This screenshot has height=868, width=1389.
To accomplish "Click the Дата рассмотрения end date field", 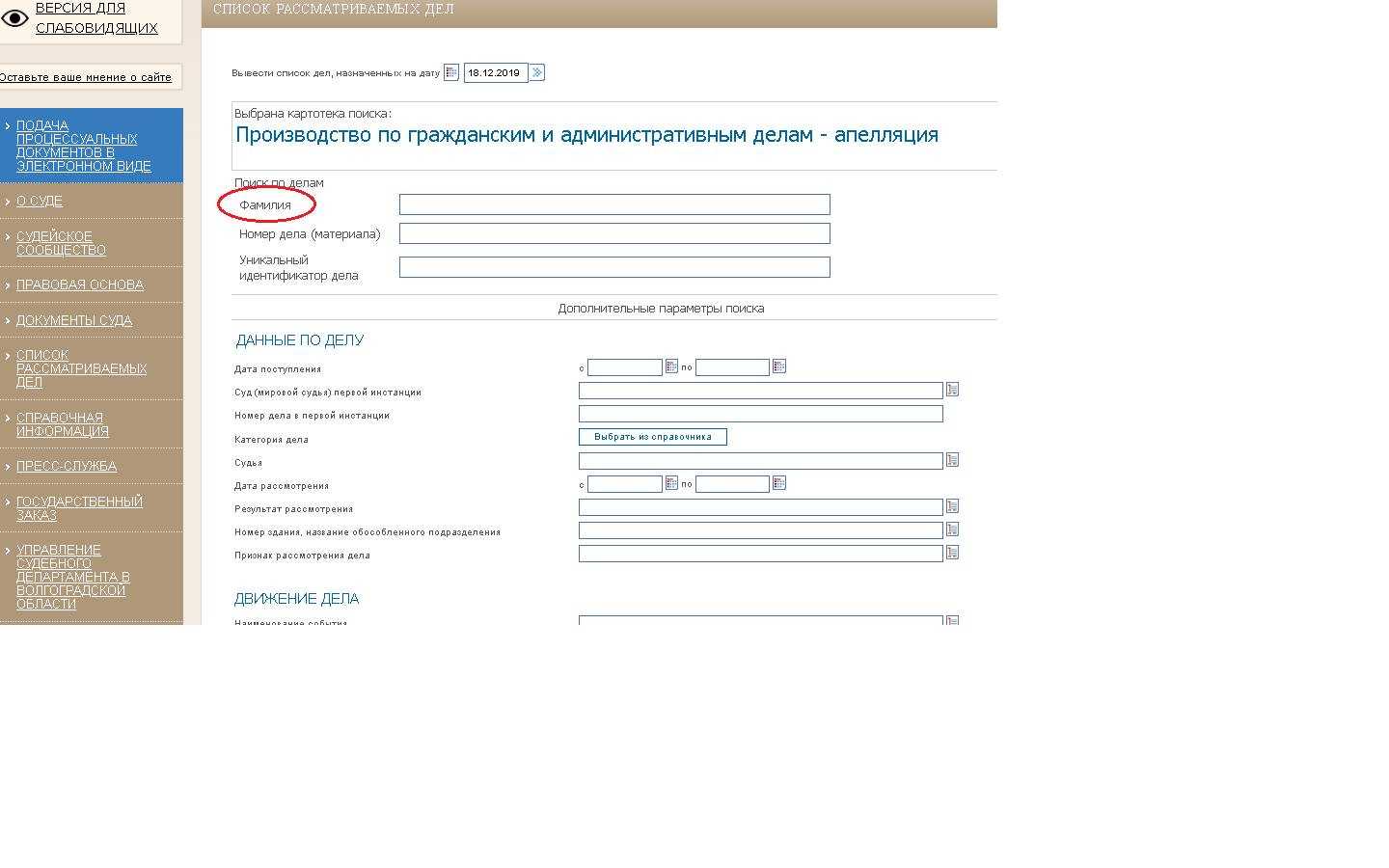I will pos(732,484).
